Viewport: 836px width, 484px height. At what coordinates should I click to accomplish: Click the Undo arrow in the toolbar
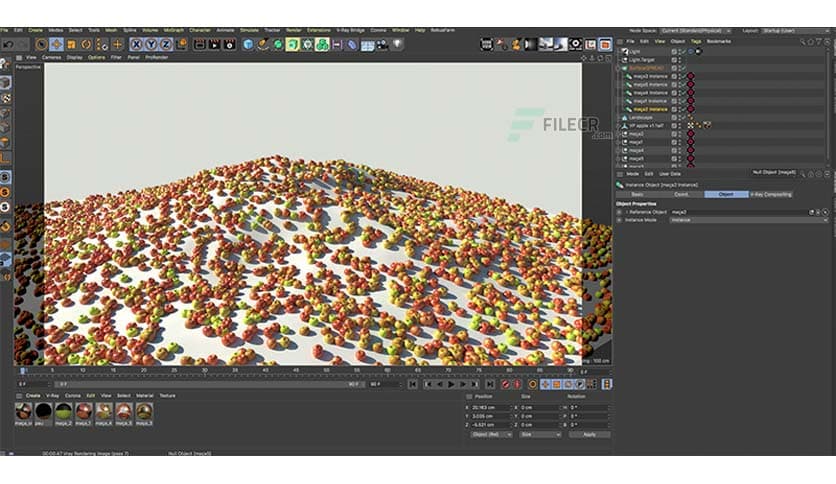click(x=8, y=45)
